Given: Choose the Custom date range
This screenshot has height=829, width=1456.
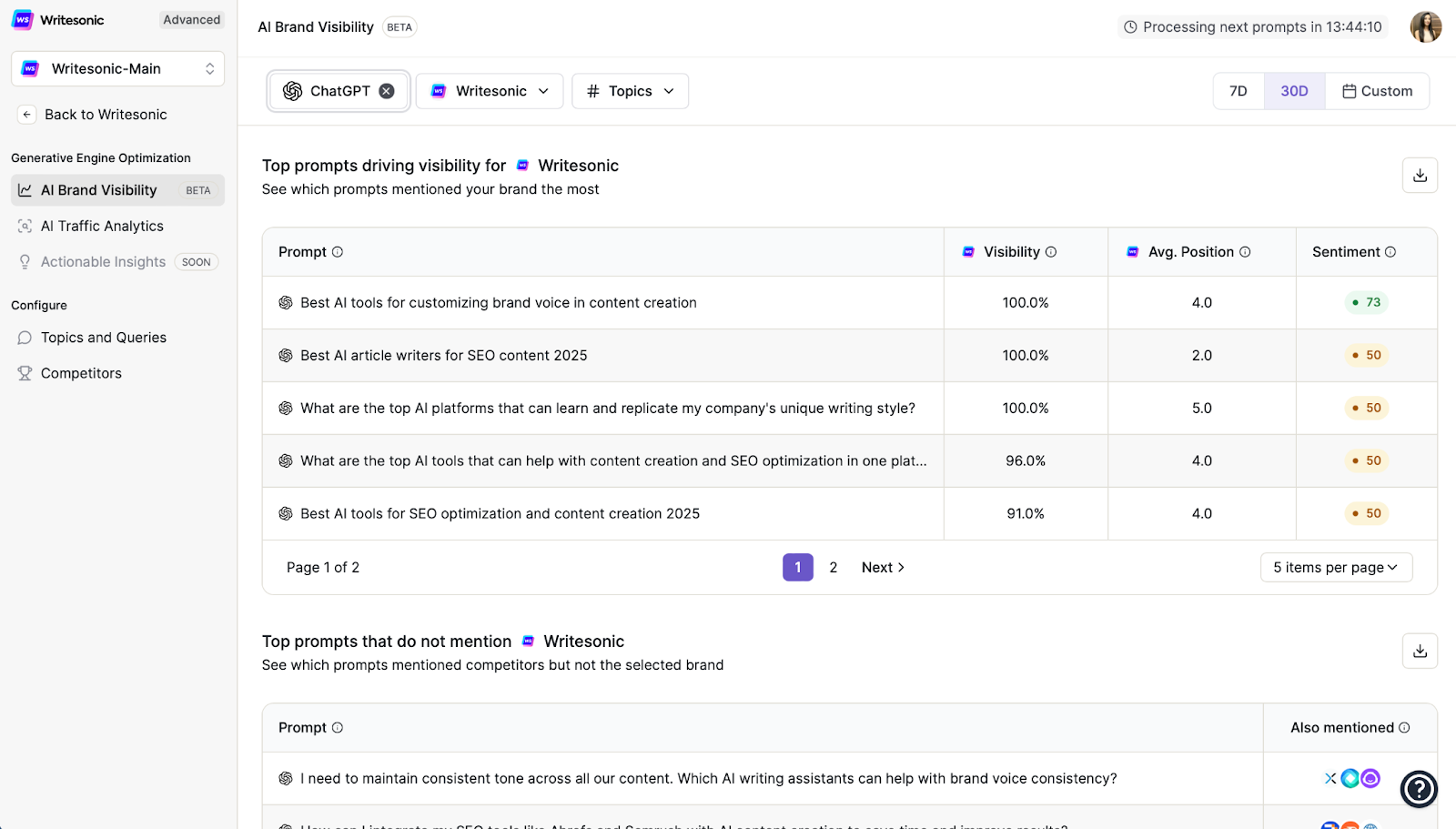Looking at the screenshot, I should pos(1377,91).
